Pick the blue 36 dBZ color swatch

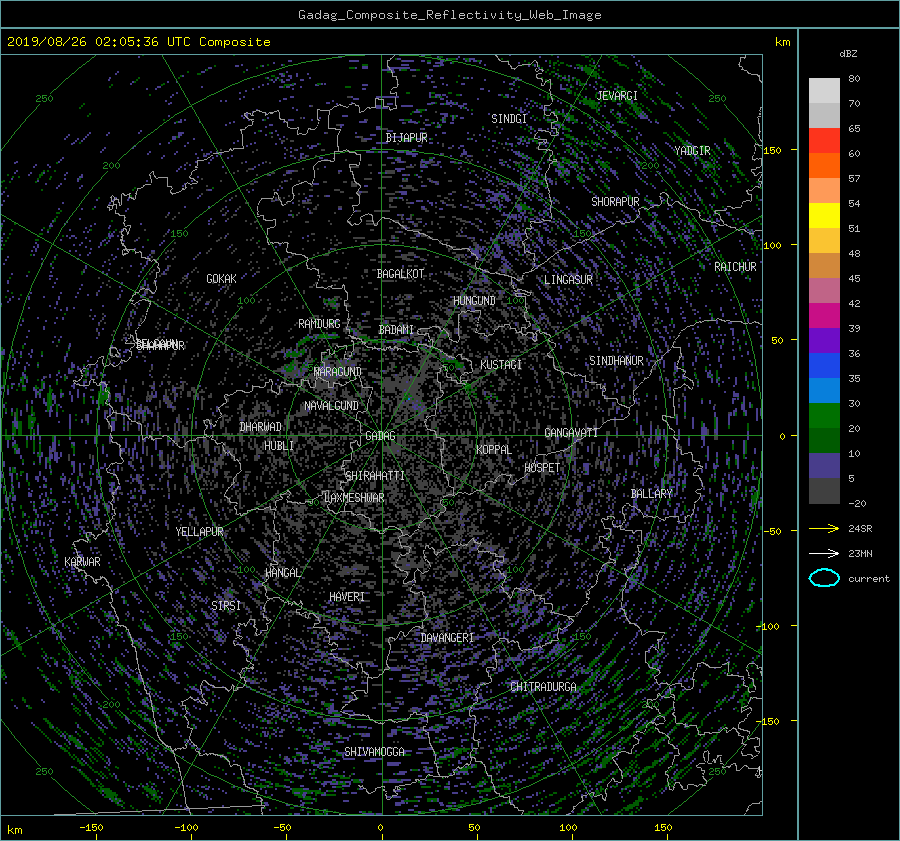[824, 366]
